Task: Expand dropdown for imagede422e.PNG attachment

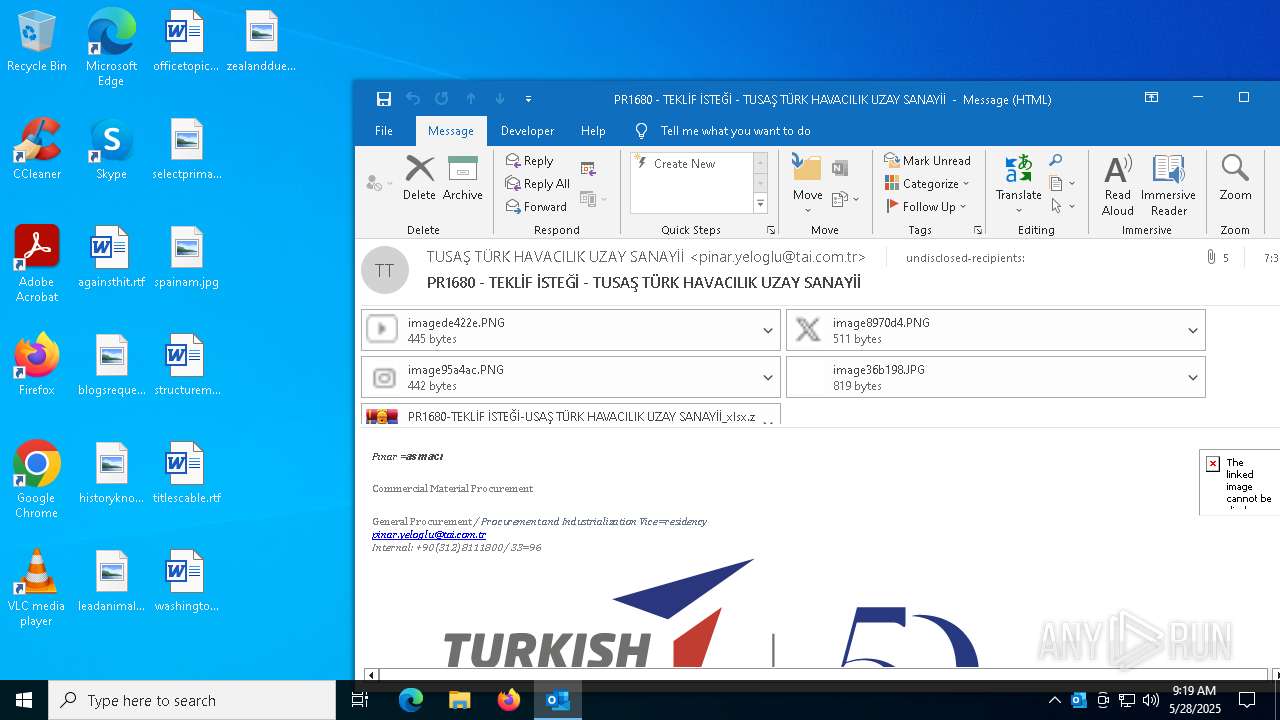Action: point(768,331)
